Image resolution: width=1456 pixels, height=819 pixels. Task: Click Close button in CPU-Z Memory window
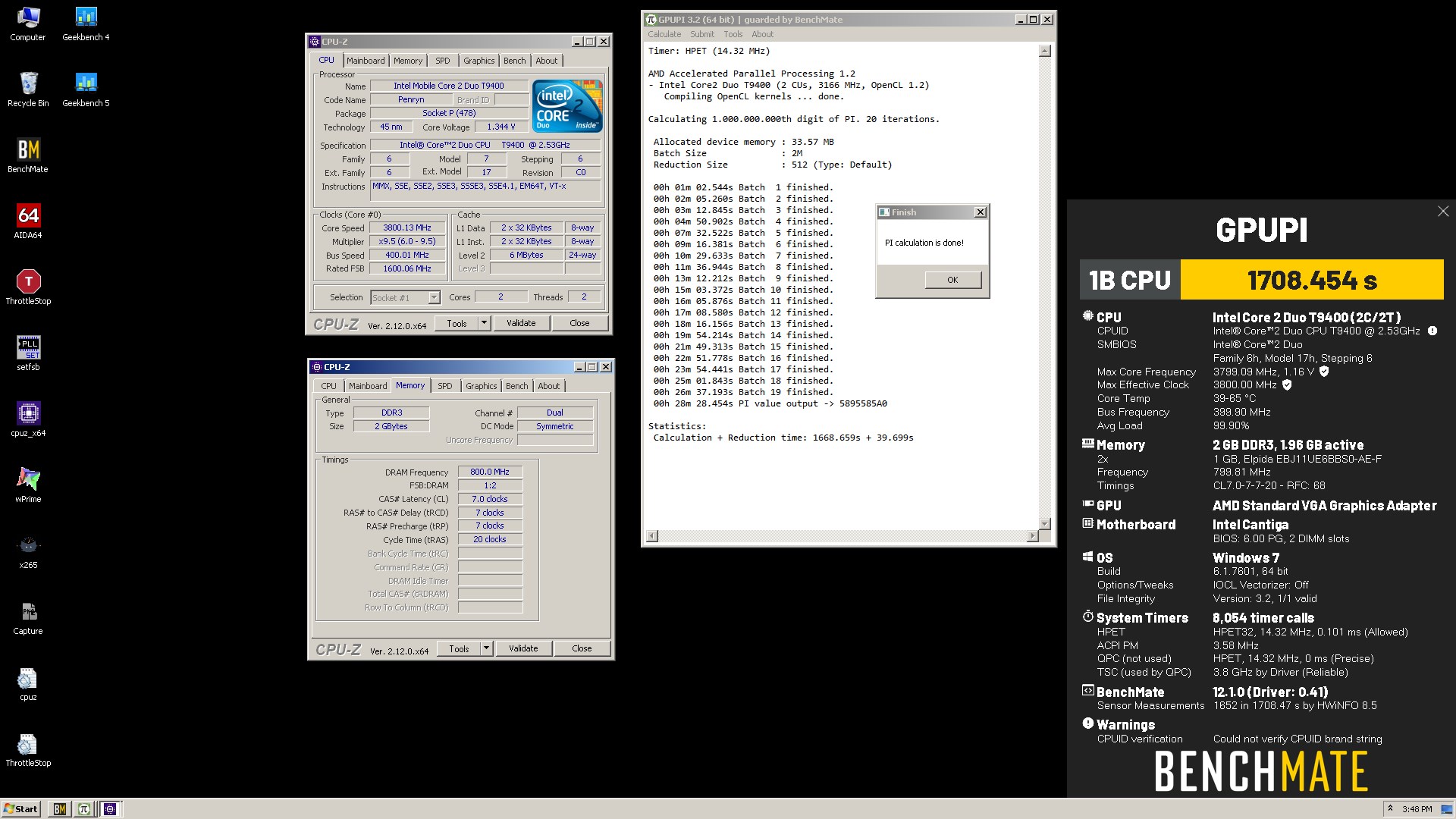tap(582, 648)
